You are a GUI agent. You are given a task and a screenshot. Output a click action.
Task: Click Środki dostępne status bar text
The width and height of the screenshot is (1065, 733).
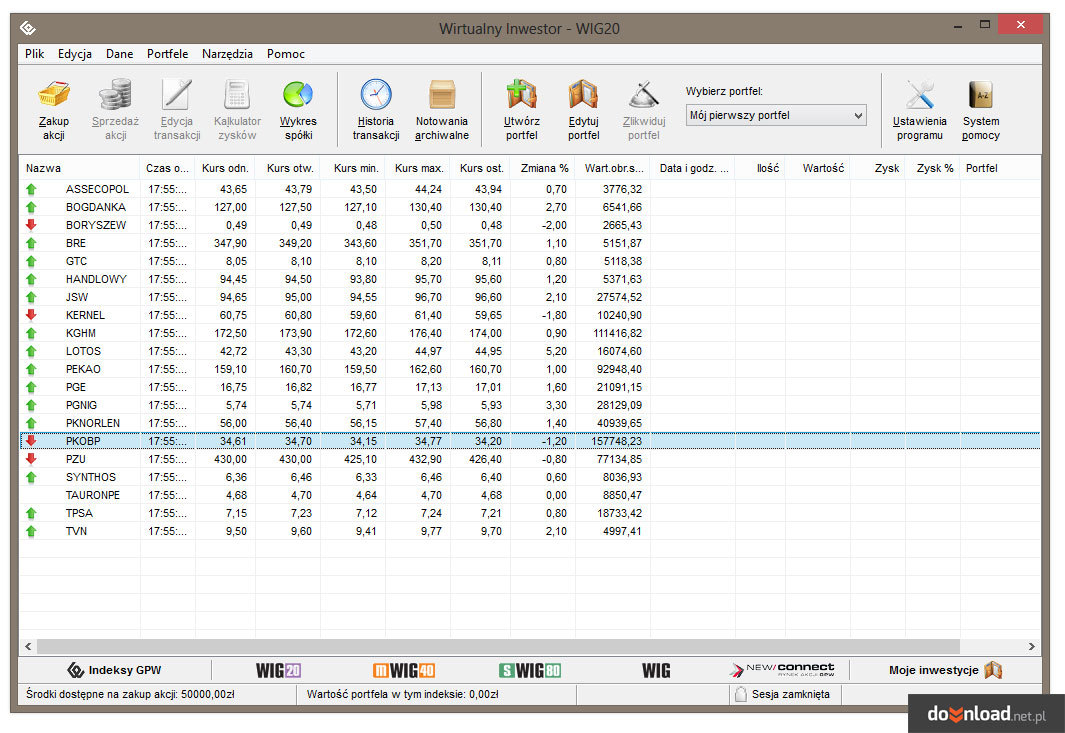tap(130, 694)
